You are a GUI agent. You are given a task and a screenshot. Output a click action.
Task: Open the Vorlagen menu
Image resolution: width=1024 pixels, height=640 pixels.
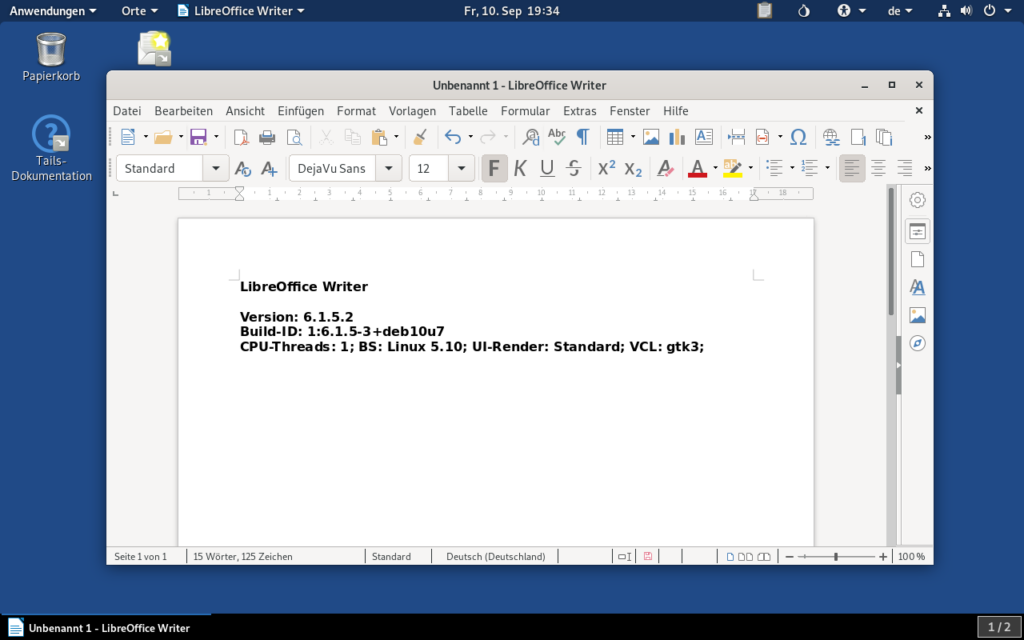412,111
